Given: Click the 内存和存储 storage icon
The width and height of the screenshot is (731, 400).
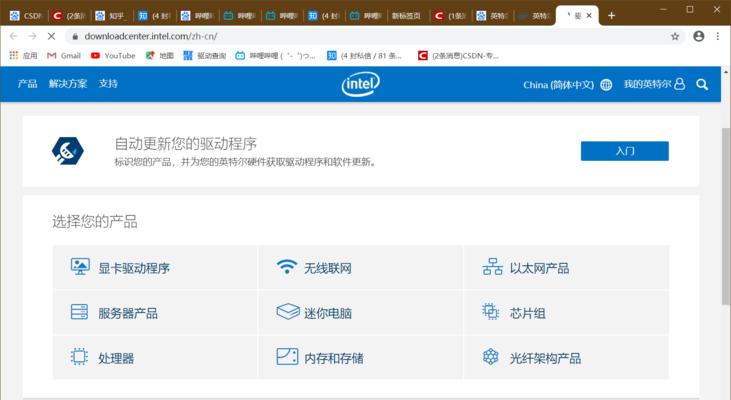Looking at the screenshot, I should pyautogui.click(x=287, y=357).
